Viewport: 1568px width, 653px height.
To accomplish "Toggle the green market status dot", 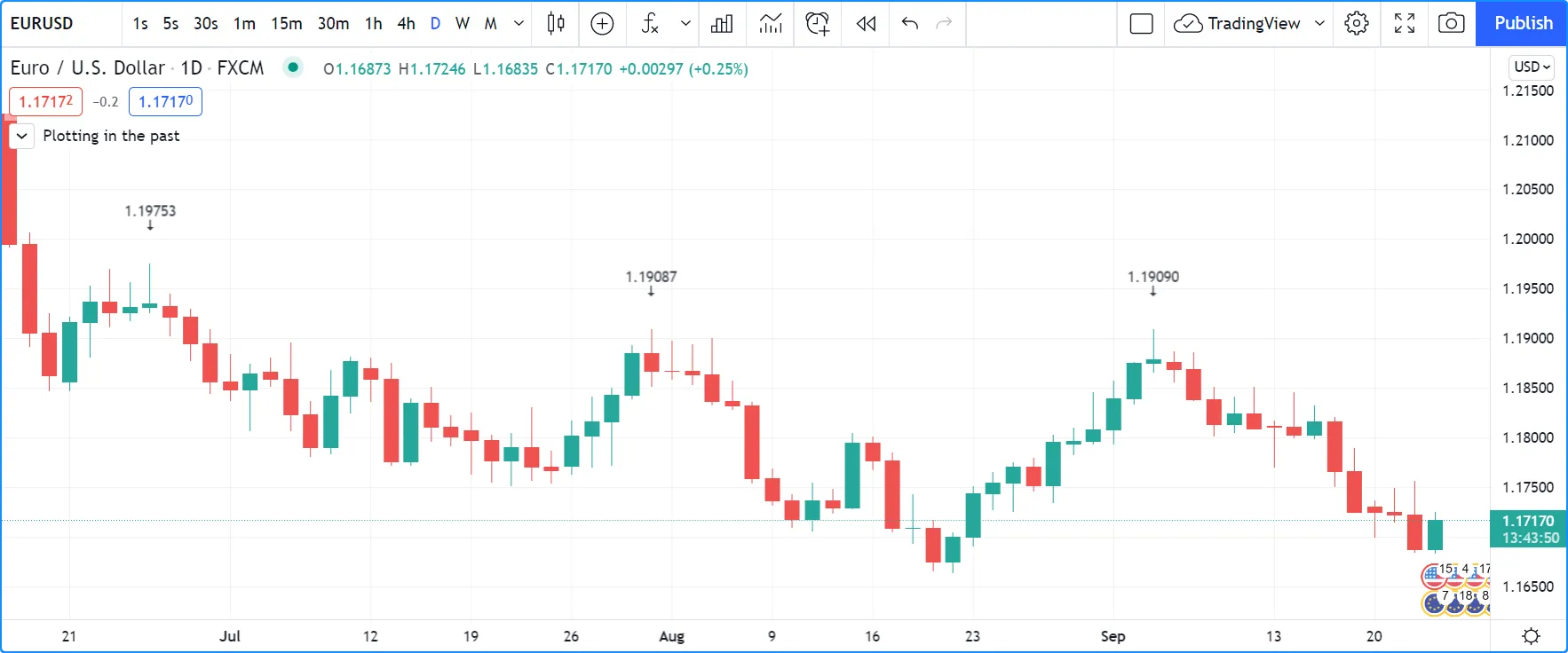I will pyautogui.click(x=292, y=67).
